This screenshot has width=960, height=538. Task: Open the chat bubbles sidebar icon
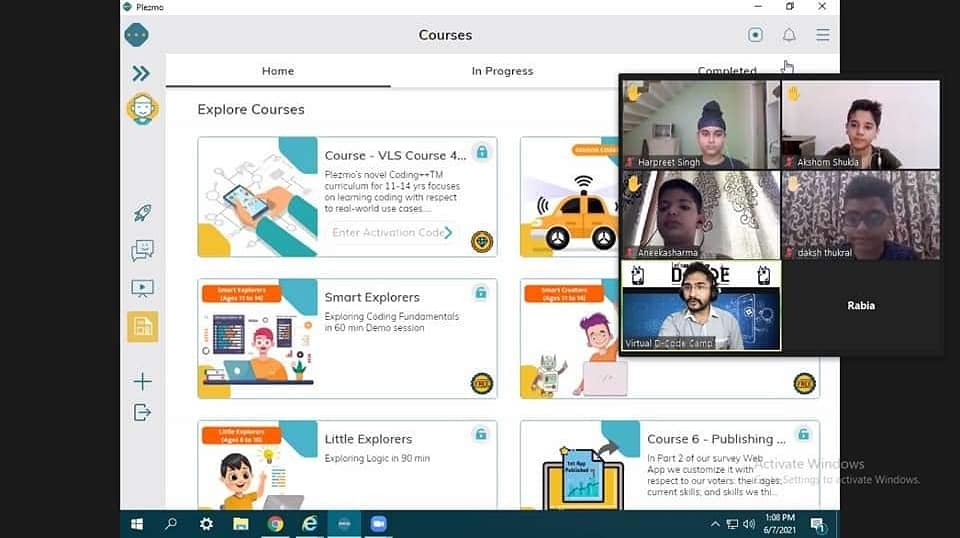(143, 250)
